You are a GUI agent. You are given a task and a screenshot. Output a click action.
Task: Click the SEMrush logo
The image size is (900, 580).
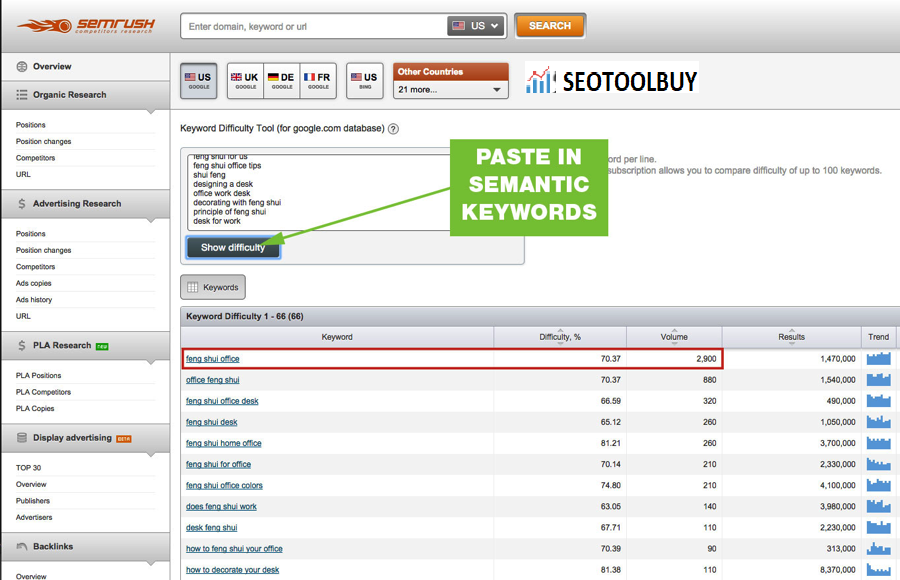click(x=86, y=26)
